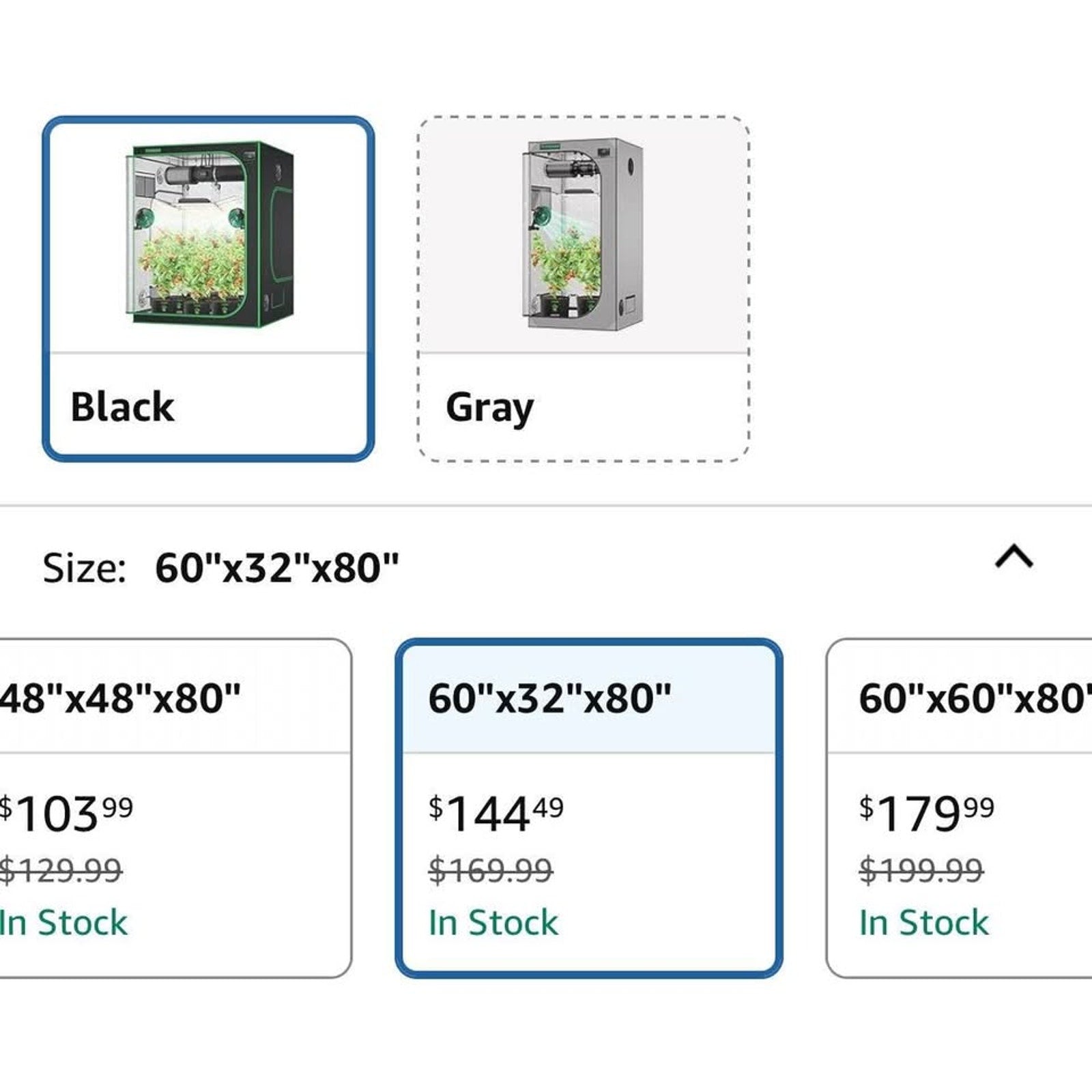
Task: Click the gray grow tent thumbnail image
Action: pos(585,234)
